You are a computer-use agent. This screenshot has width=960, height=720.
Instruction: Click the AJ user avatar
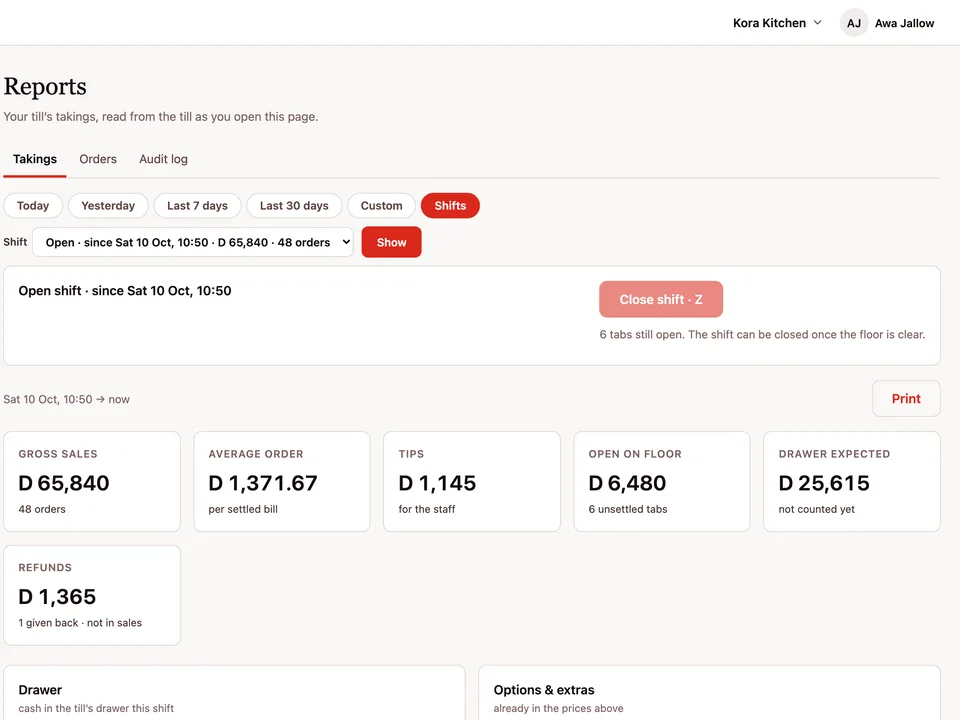(x=853, y=23)
